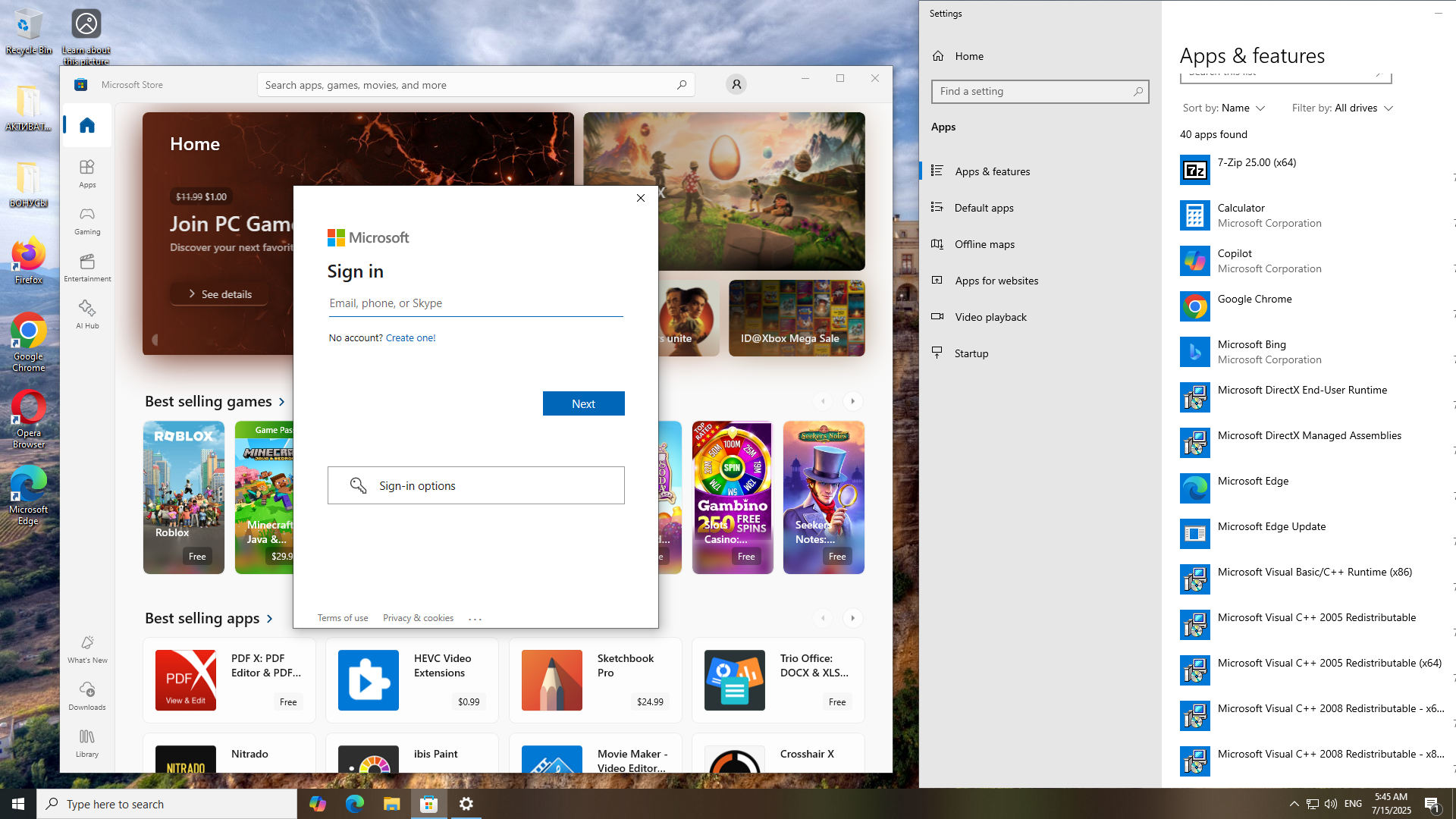Show hidden icons in system tray

1294,804
